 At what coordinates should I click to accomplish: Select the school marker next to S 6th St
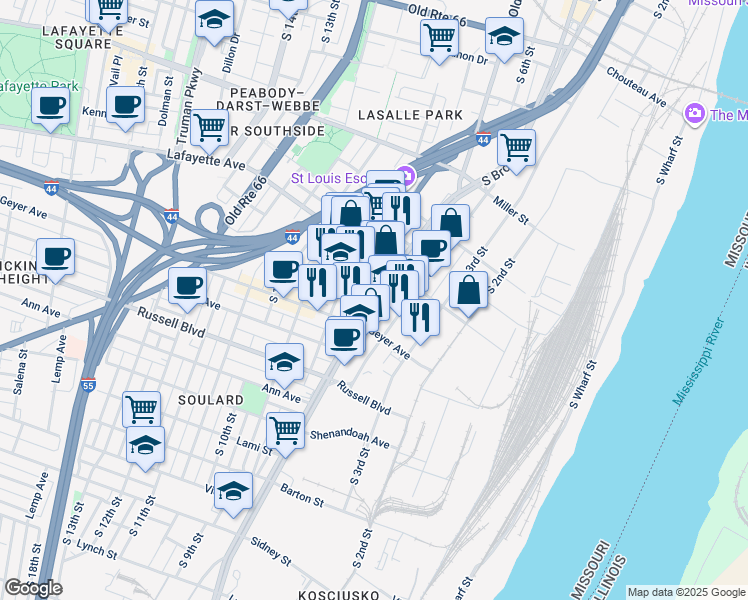tap(504, 37)
